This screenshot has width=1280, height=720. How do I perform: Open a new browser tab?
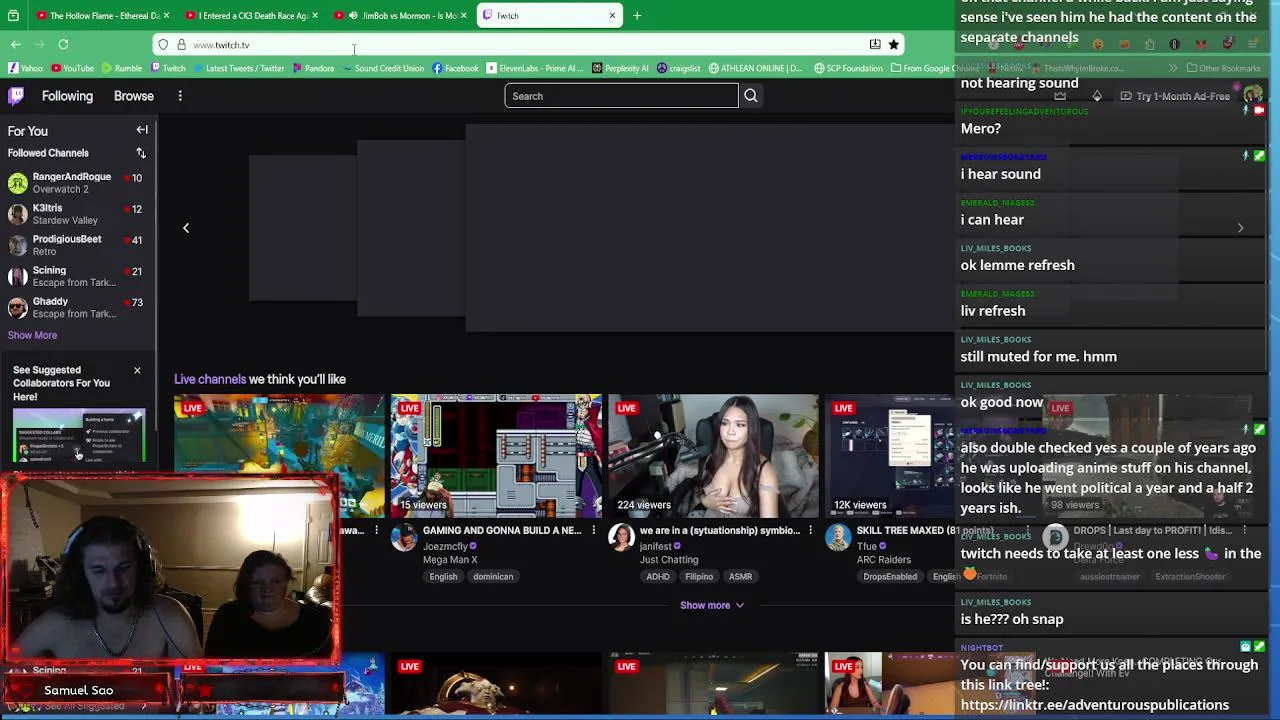point(637,15)
